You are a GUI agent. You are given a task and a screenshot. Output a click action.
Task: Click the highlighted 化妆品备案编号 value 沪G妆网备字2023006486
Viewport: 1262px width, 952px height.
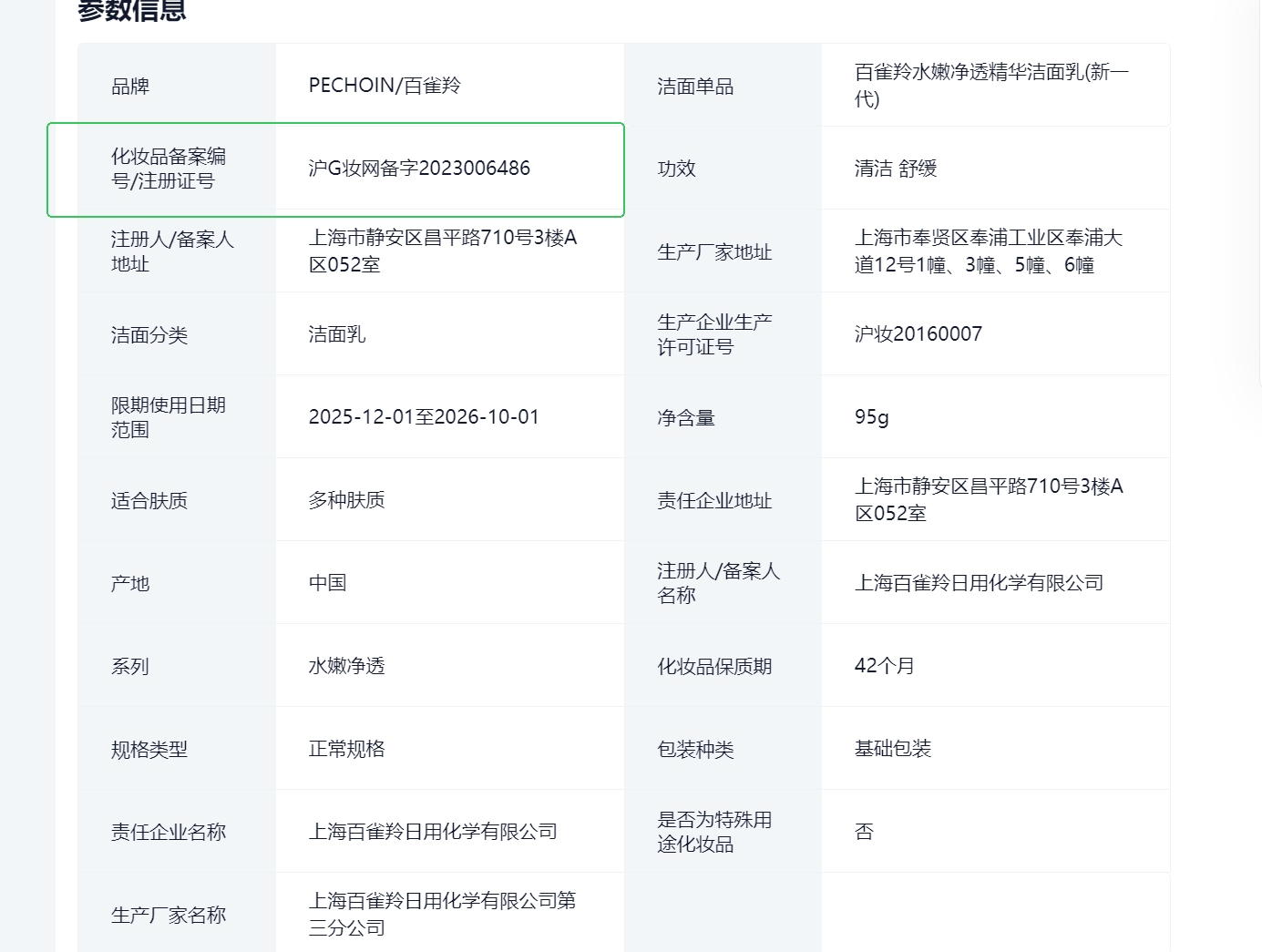click(x=419, y=169)
